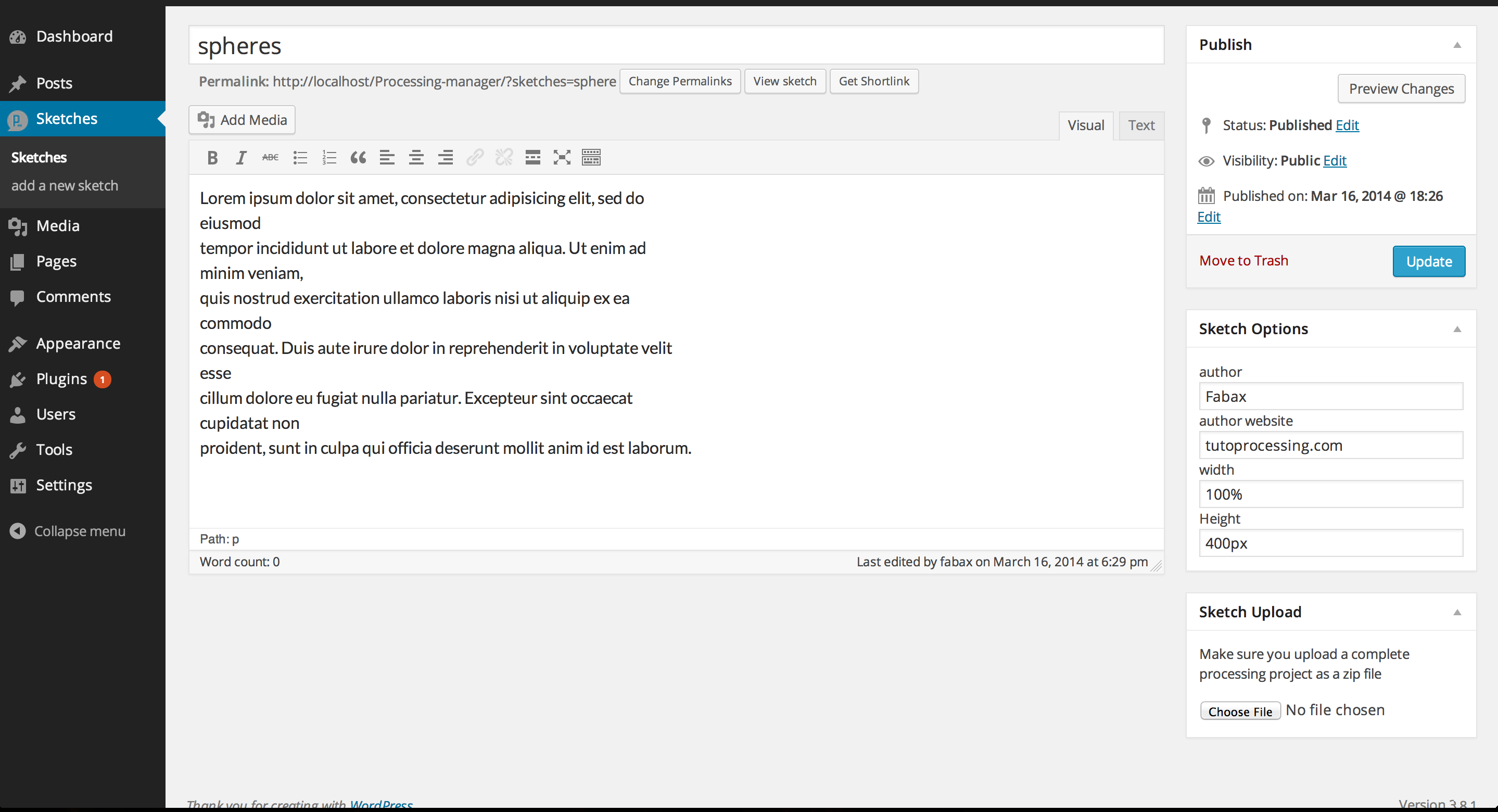The height and width of the screenshot is (812, 1498).
Task: Apply blockquote formatting
Action: [x=358, y=158]
